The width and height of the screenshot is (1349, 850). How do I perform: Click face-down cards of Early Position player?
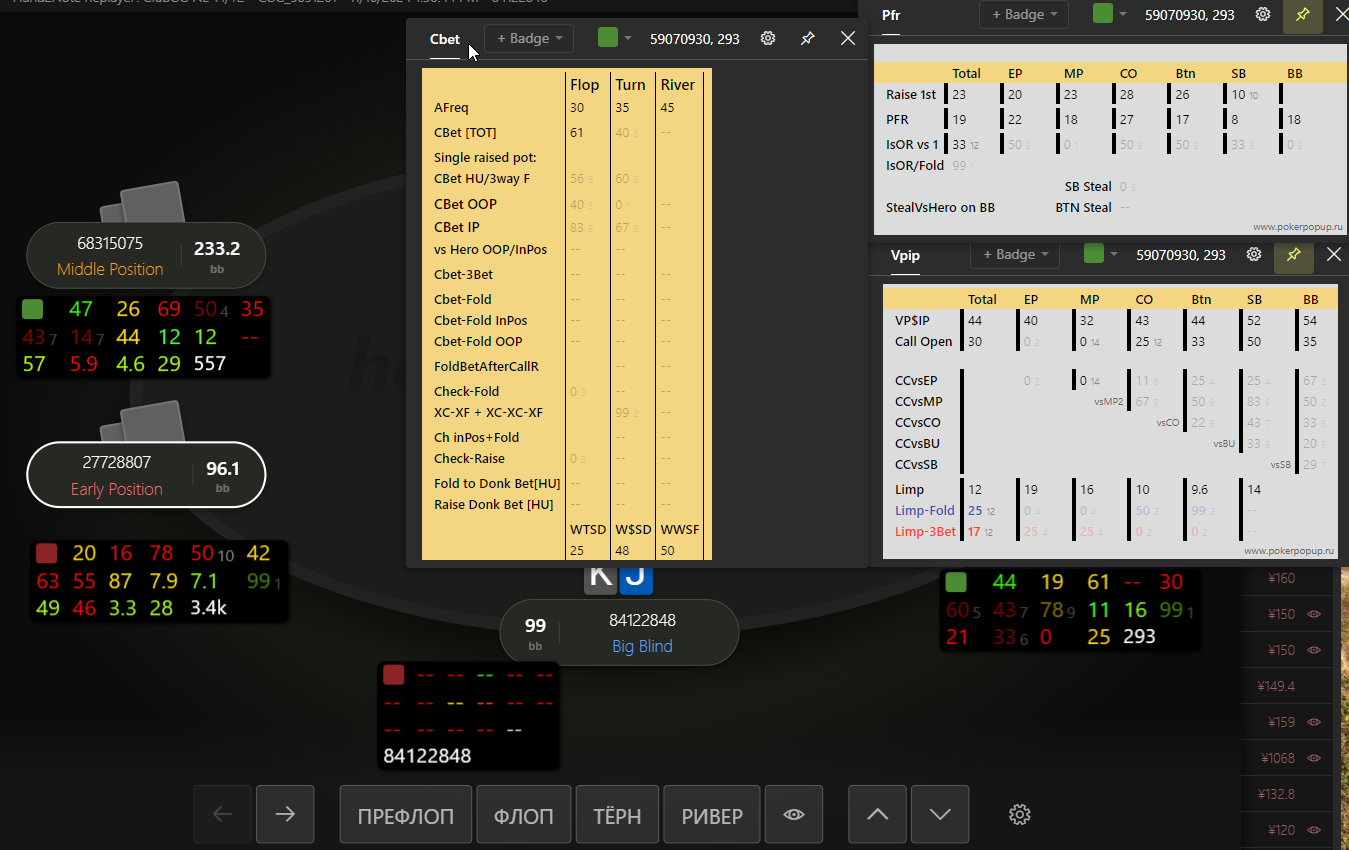click(x=145, y=422)
